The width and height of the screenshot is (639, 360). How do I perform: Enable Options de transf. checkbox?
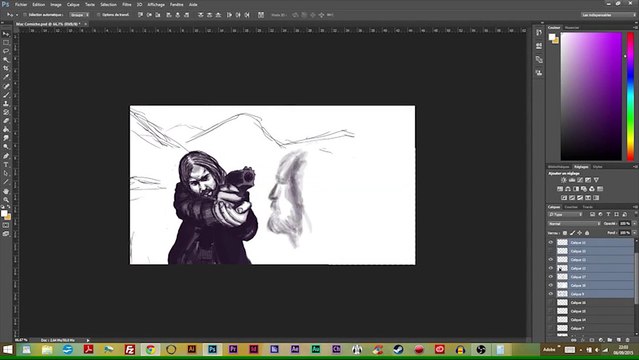click(98, 15)
